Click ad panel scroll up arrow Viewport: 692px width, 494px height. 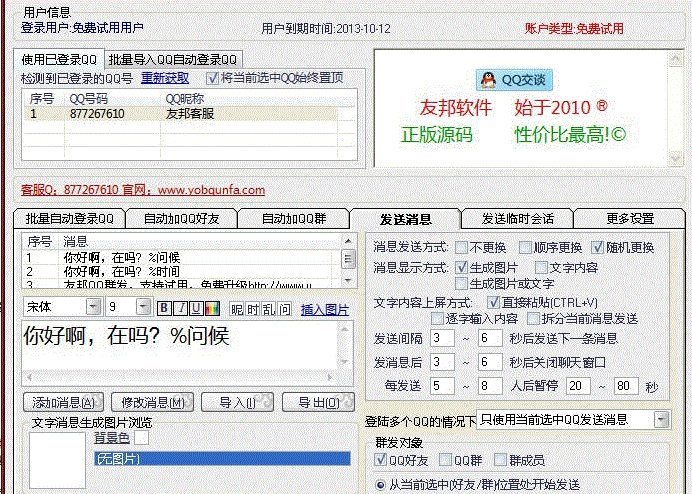coord(676,58)
